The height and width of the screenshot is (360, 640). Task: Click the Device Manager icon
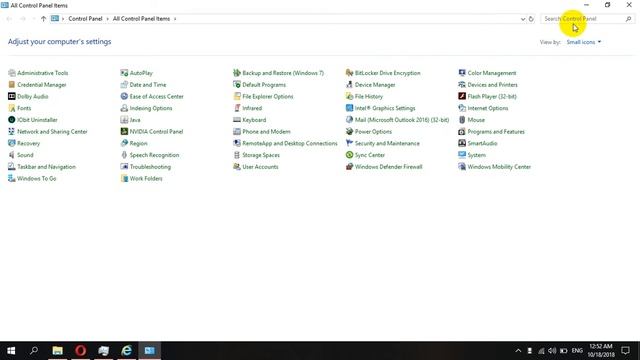(349, 85)
